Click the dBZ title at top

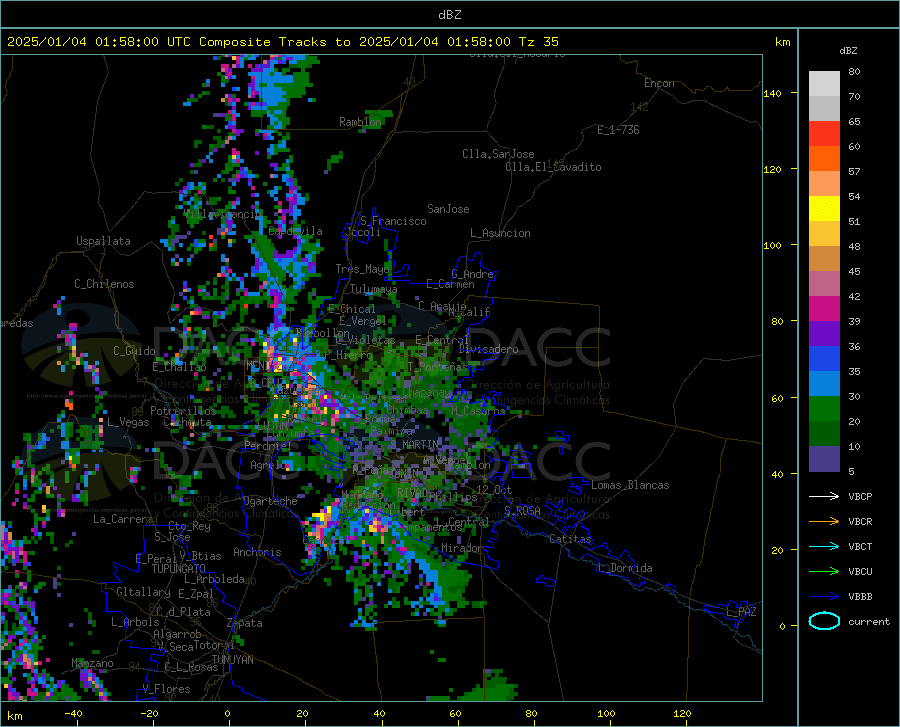[449, 15]
